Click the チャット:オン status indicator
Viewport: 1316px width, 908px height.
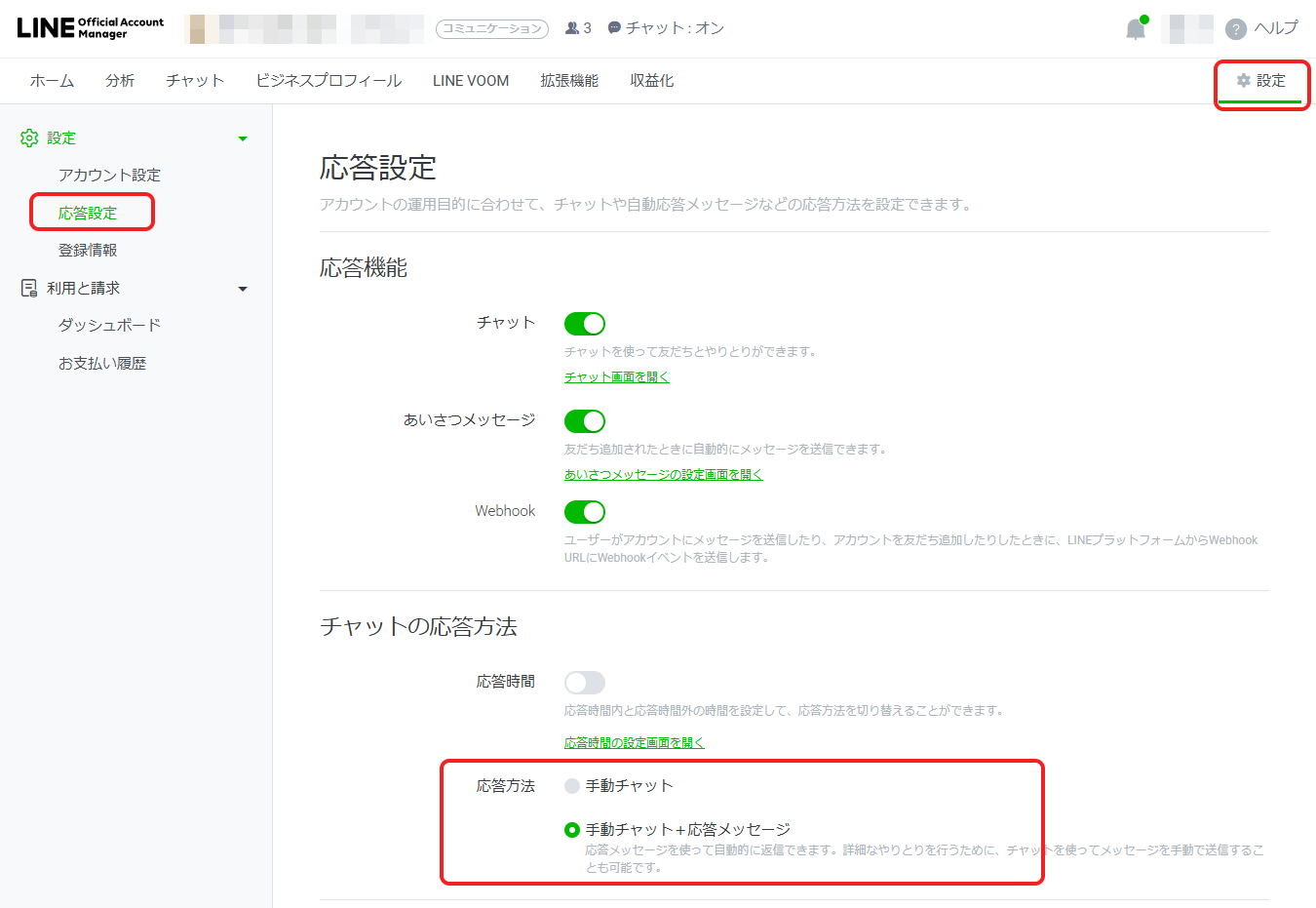pyautogui.click(x=664, y=28)
